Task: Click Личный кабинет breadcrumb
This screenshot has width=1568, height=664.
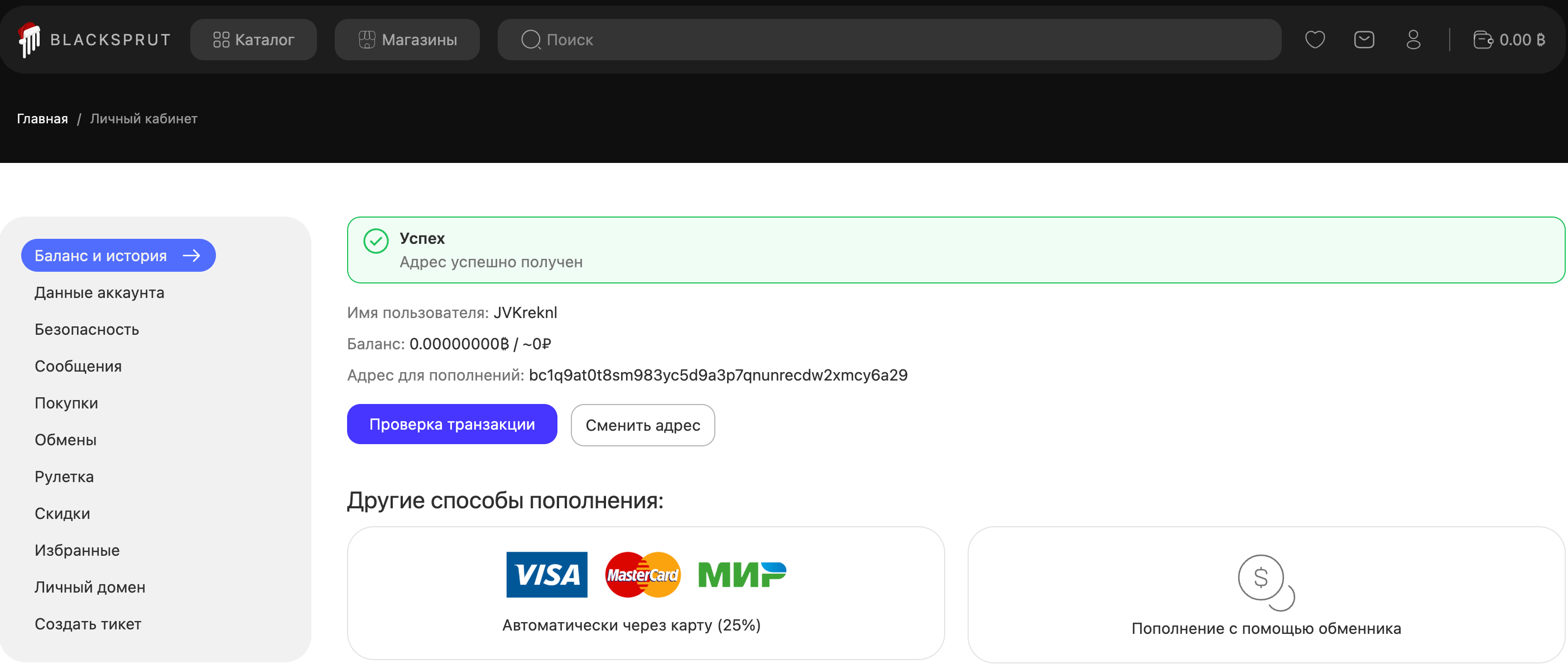Action: pos(143,119)
